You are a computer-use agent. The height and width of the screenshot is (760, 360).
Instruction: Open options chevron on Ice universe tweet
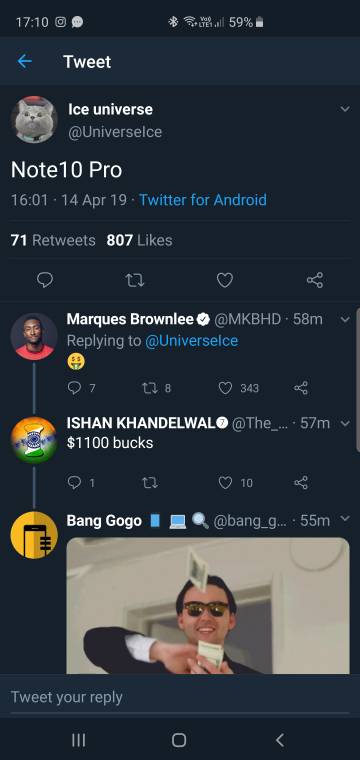click(345, 109)
